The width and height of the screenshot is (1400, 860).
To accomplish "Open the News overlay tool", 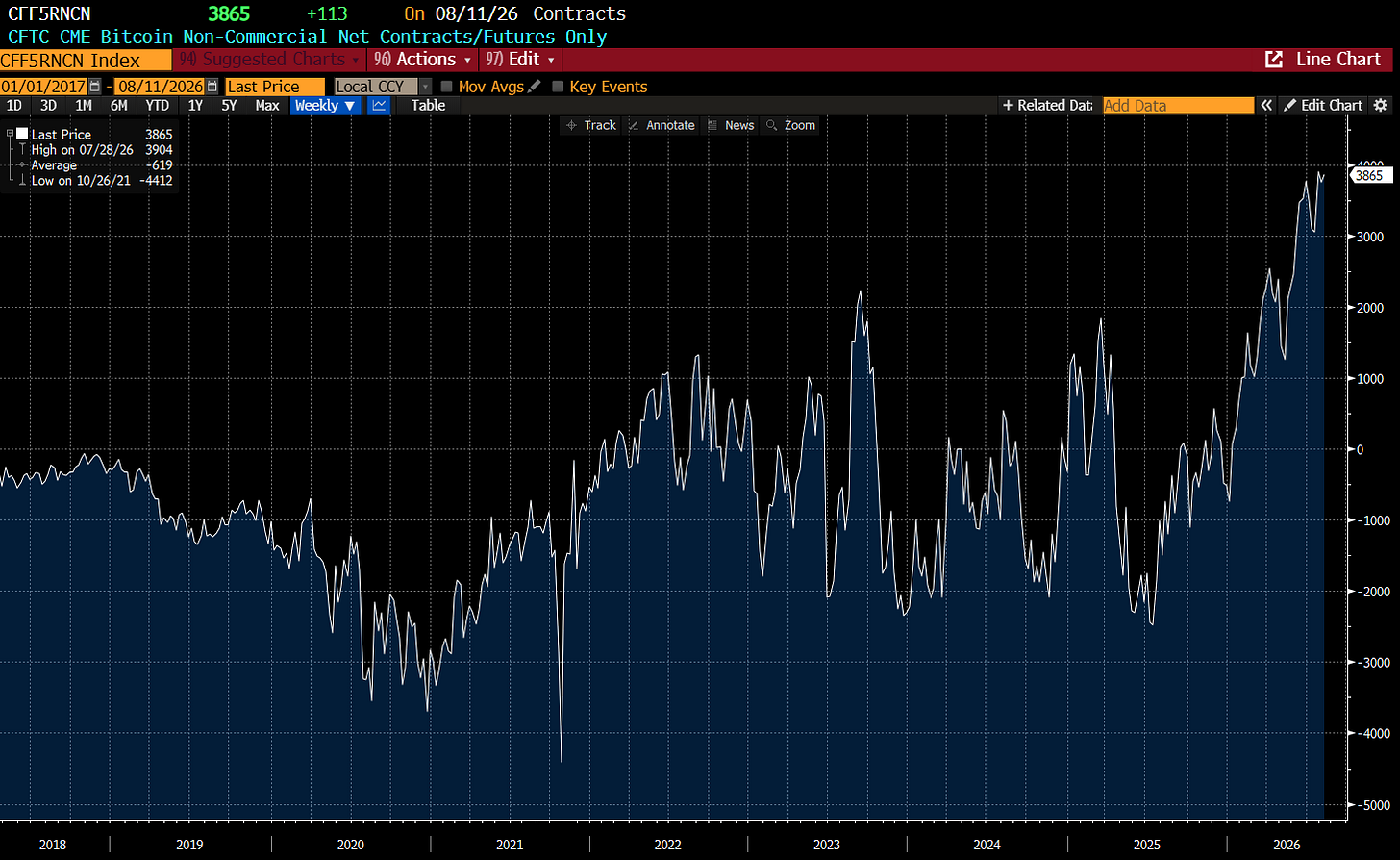I will pyautogui.click(x=731, y=125).
